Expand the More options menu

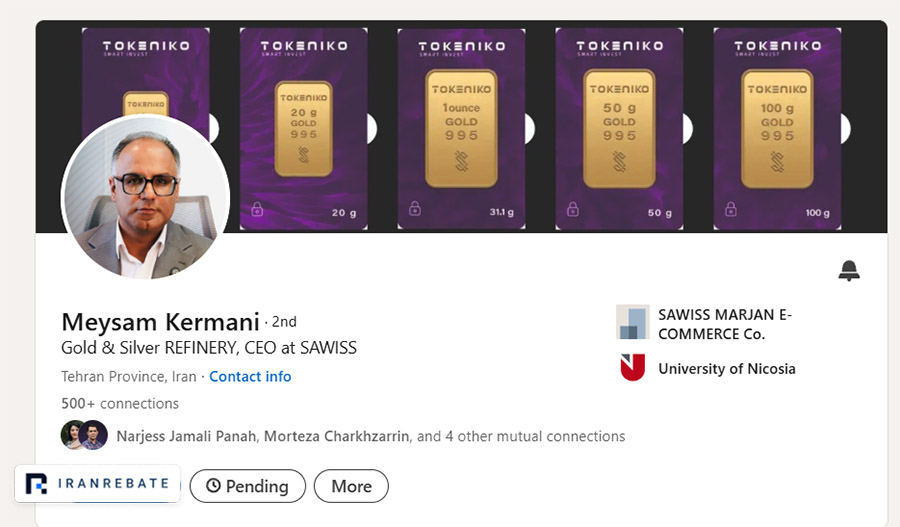(351, 486)
